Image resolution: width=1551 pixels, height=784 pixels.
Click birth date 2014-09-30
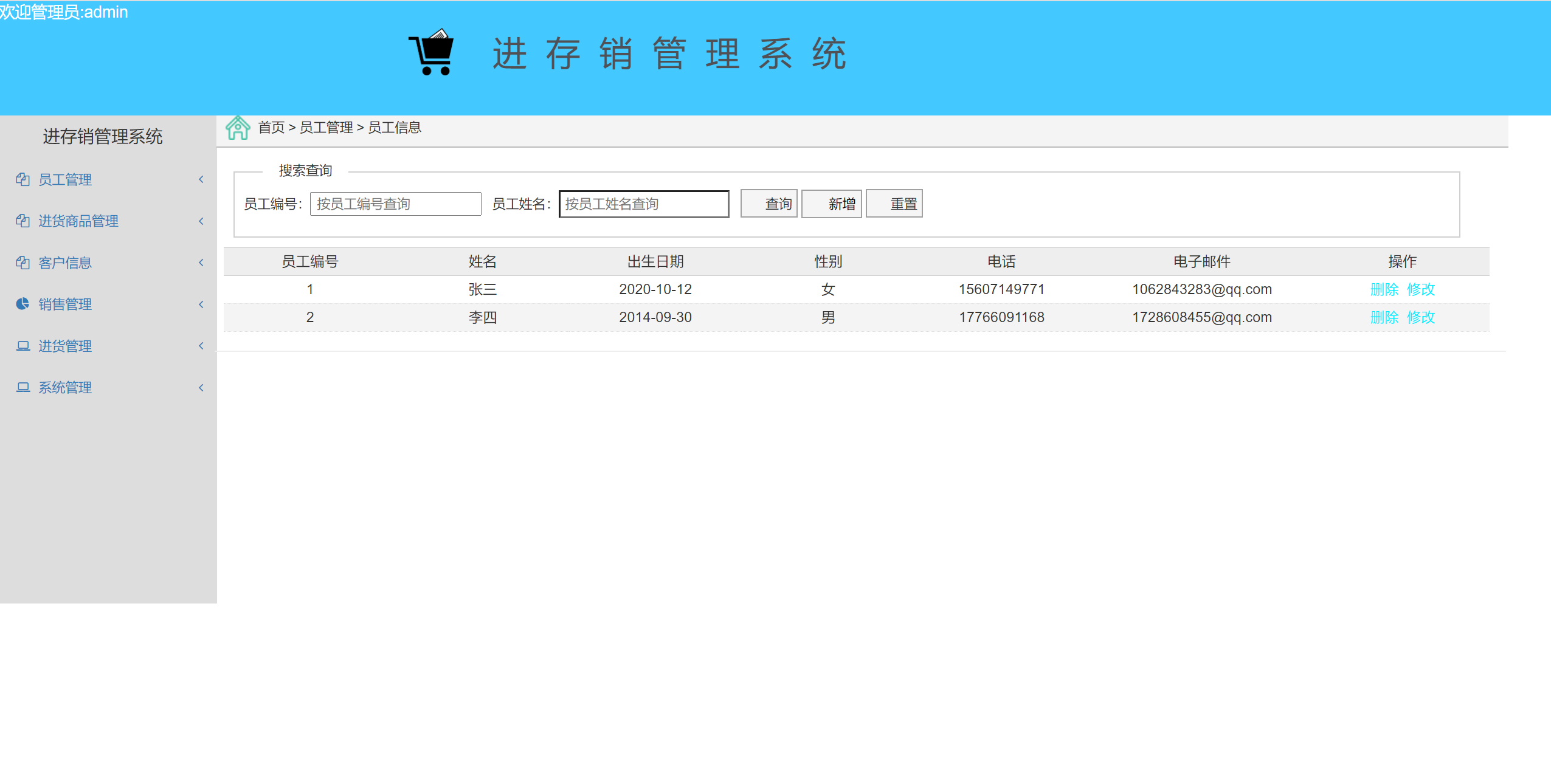pos(655,317)
